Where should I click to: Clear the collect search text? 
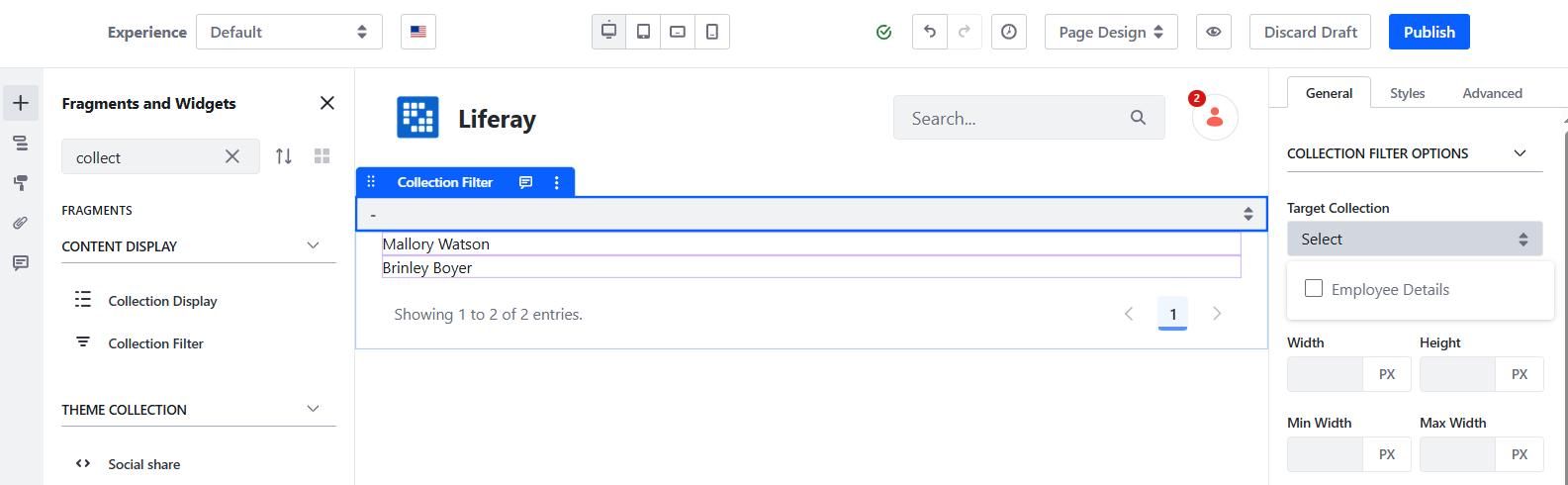[x=231, y=156]
